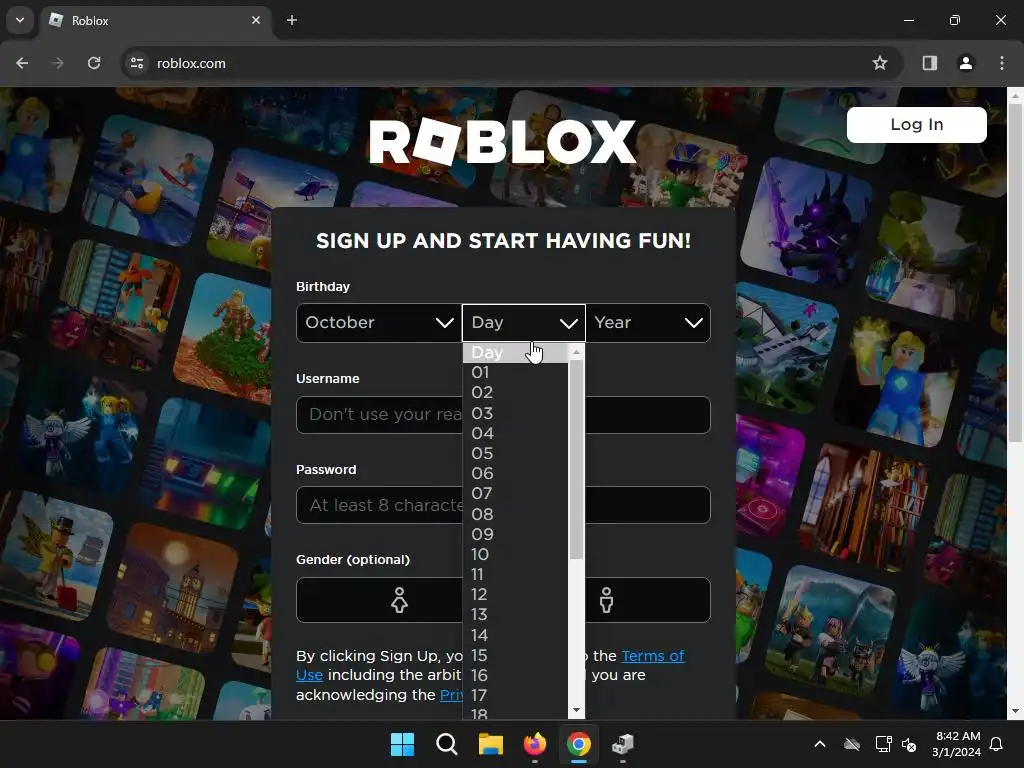Choose day 10 from list
1024x768 pixels.
click(515, 554)
